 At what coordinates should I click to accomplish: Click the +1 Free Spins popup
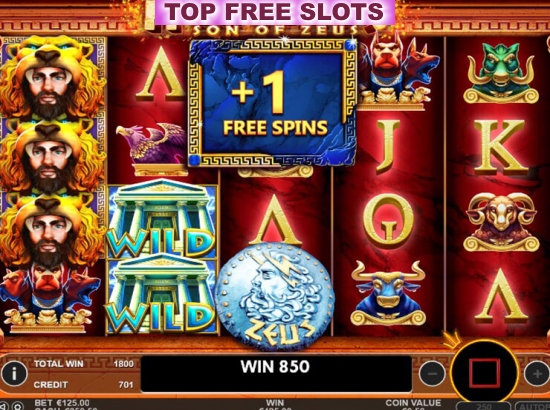click(273, 102)
